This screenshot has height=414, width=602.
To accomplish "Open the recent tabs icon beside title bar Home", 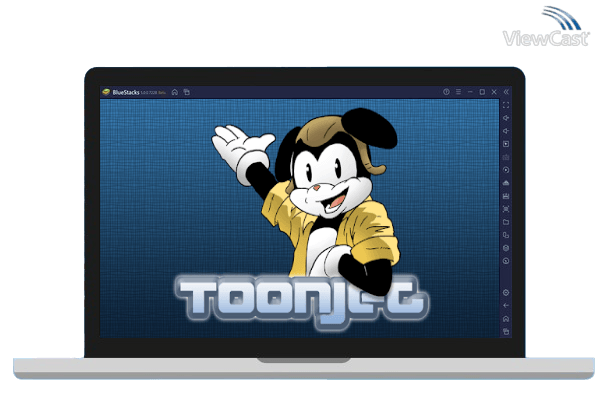I will coord(187,92).
